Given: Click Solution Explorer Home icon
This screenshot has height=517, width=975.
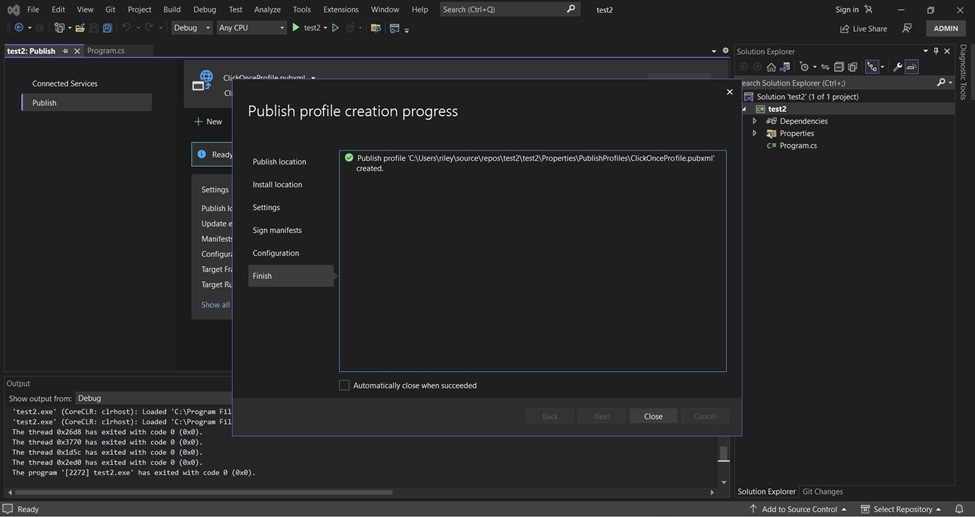Looking at the screenshot, I should [x=771, y=67].
